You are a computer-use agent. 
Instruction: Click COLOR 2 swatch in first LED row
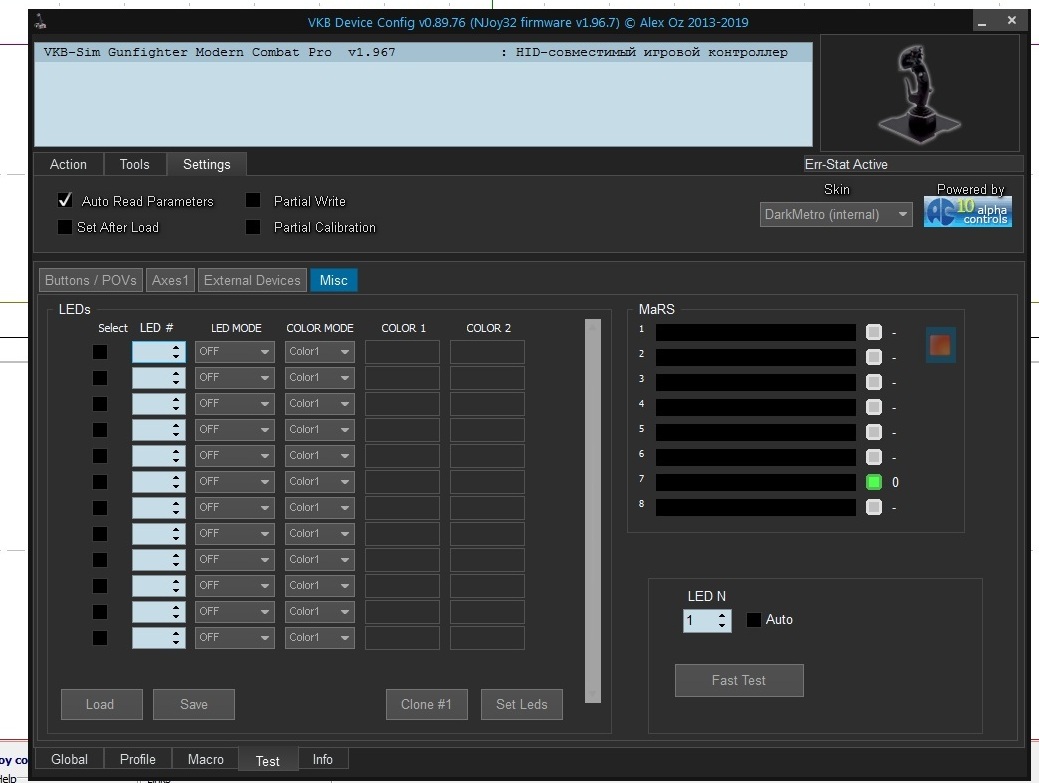pos(487,352)
